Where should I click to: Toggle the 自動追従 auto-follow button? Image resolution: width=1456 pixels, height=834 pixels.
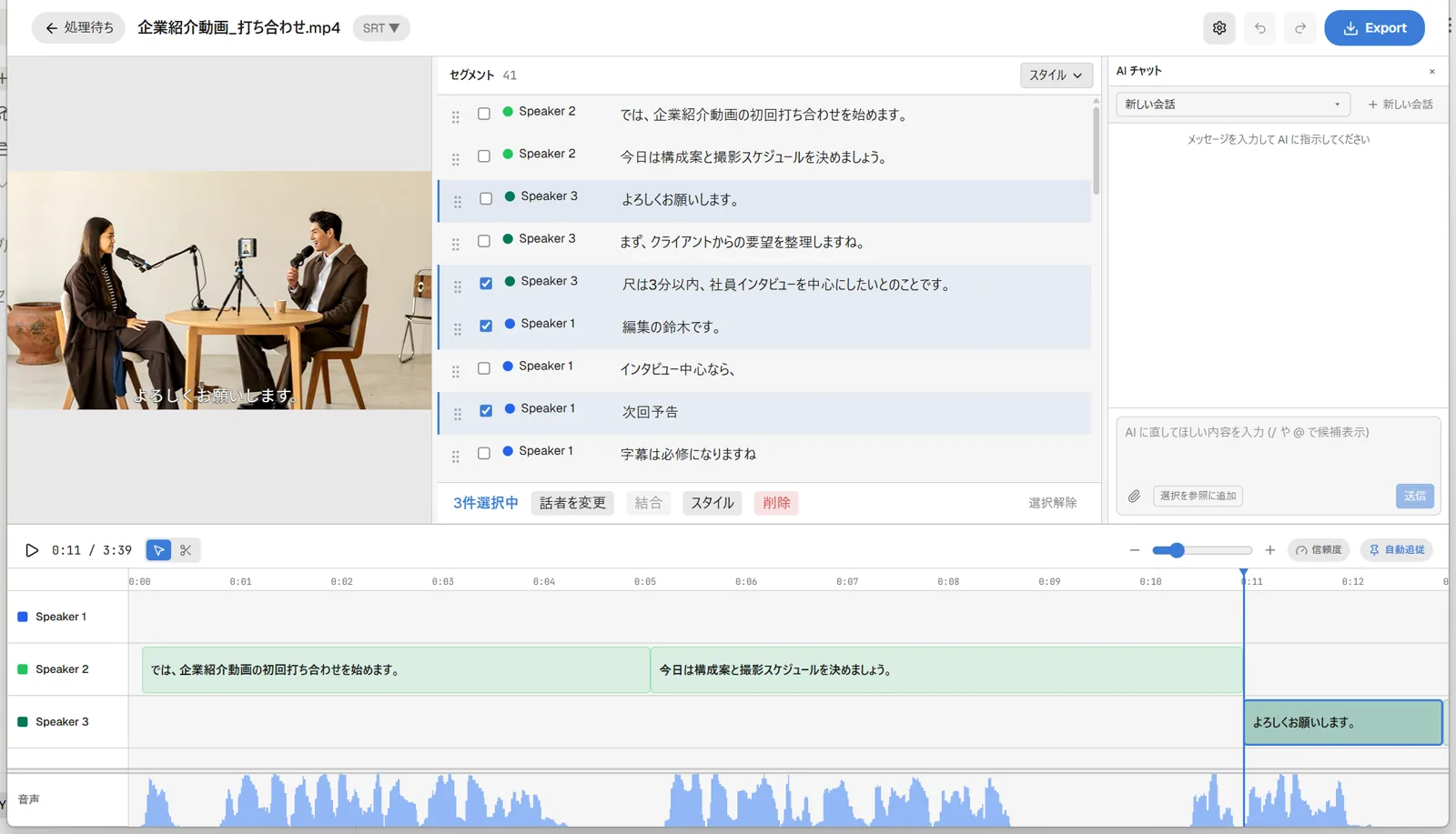(1397, 550)
